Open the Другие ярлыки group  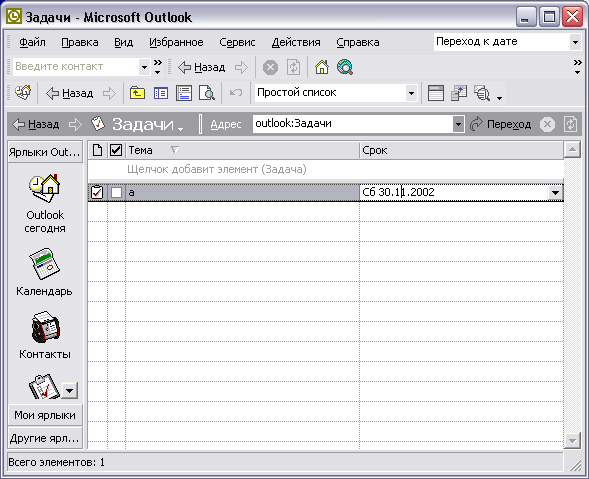point(45,438)
